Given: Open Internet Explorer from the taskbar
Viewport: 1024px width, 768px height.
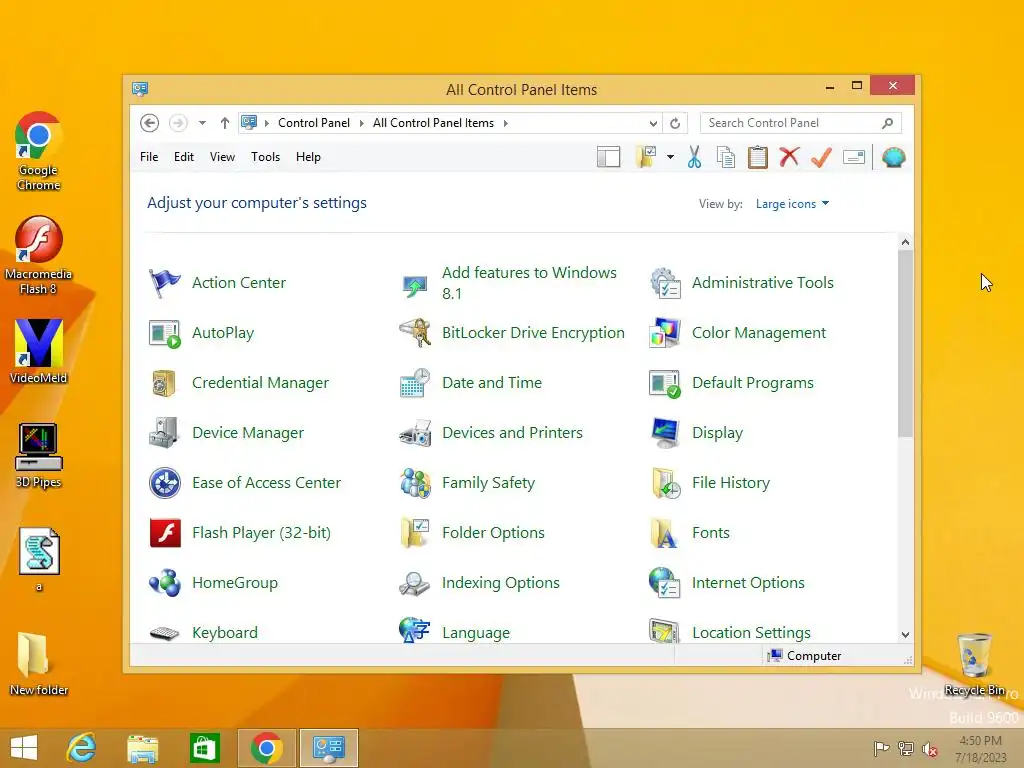Looking at the screenshot, I should coord(82,748).
